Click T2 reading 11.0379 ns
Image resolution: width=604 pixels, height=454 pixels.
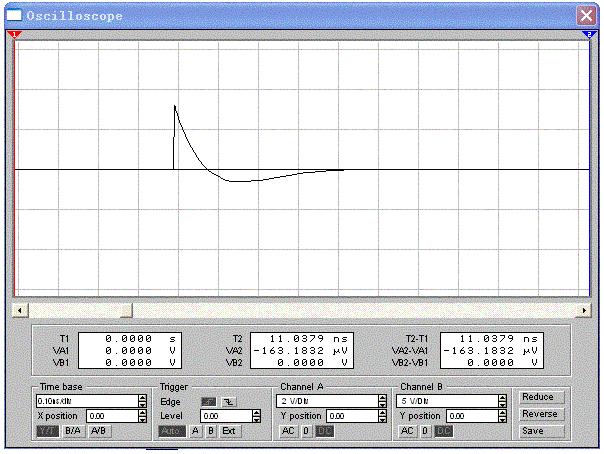(308, 339)
